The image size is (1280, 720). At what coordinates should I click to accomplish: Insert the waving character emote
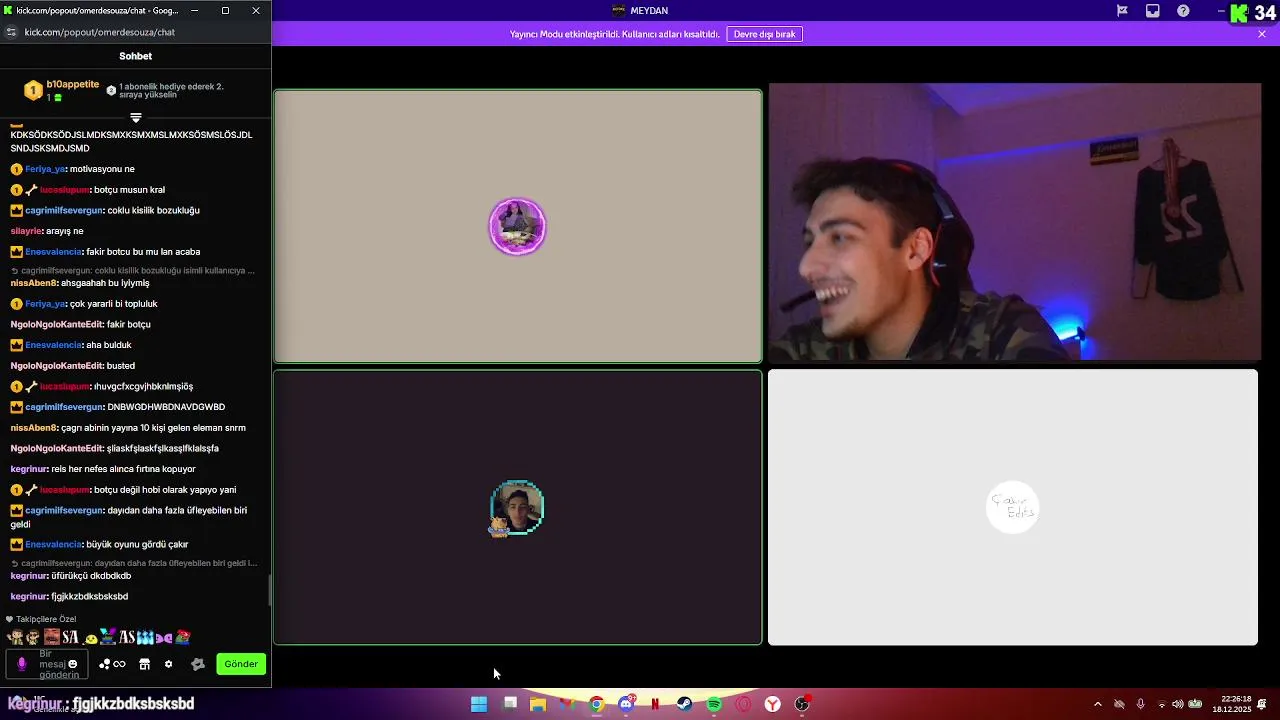[16, 637]
